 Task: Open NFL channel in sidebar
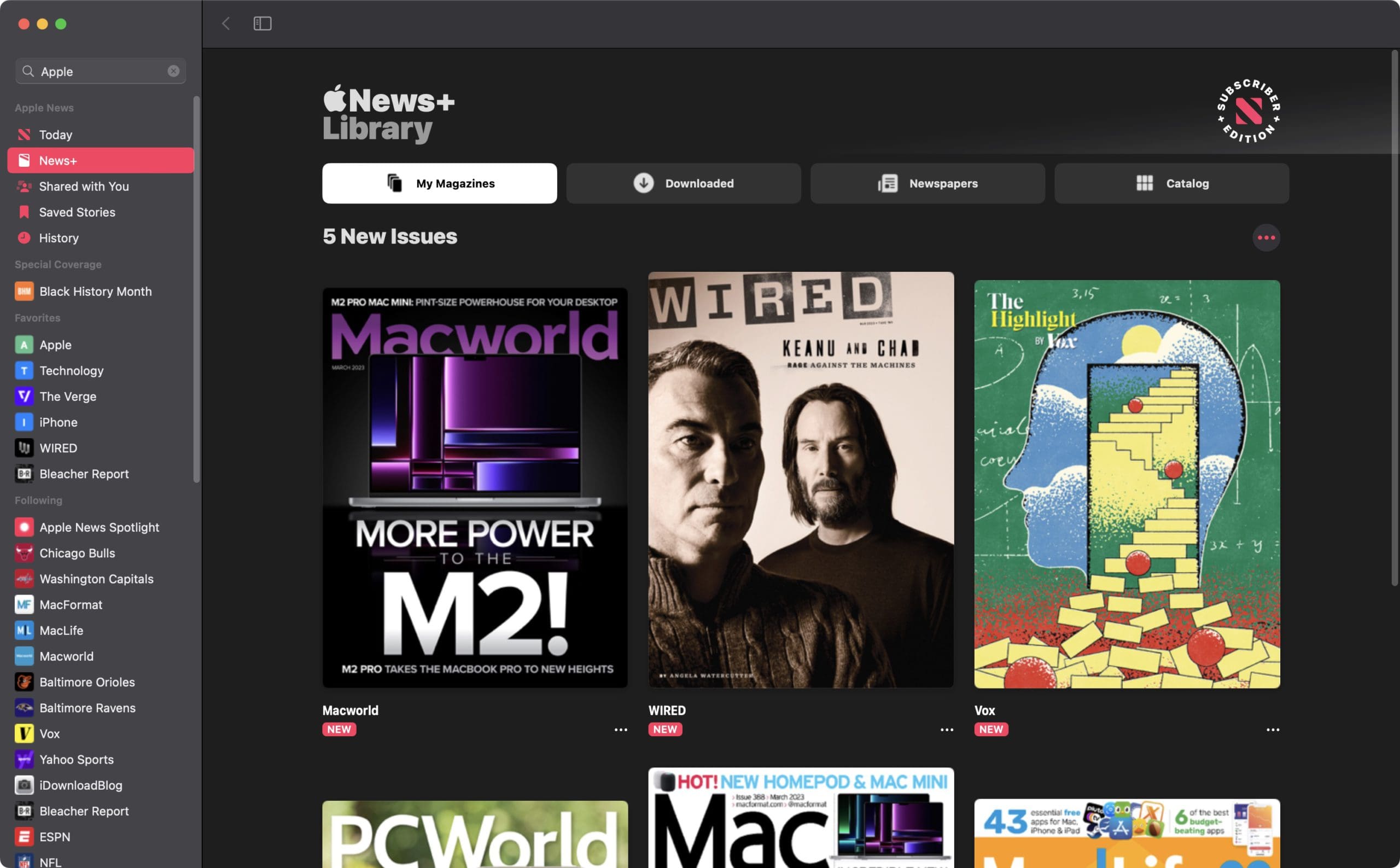click(101, 860)
